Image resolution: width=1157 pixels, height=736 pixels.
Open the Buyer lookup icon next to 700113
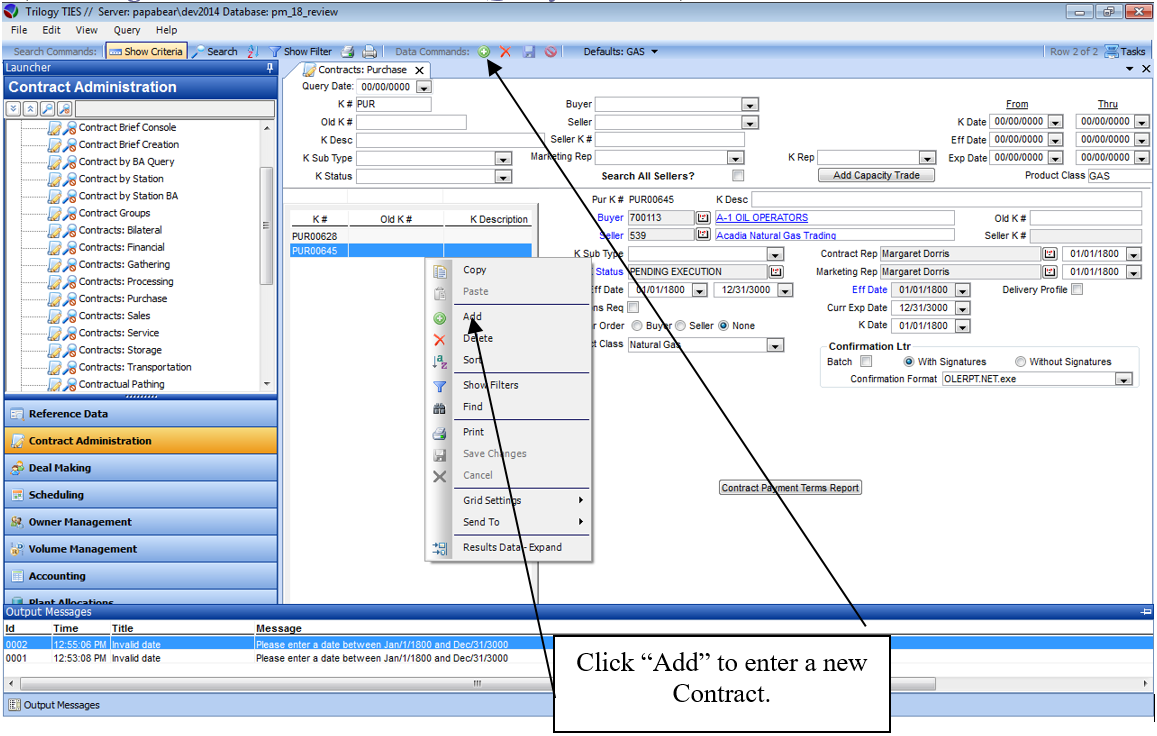[703, 218]
